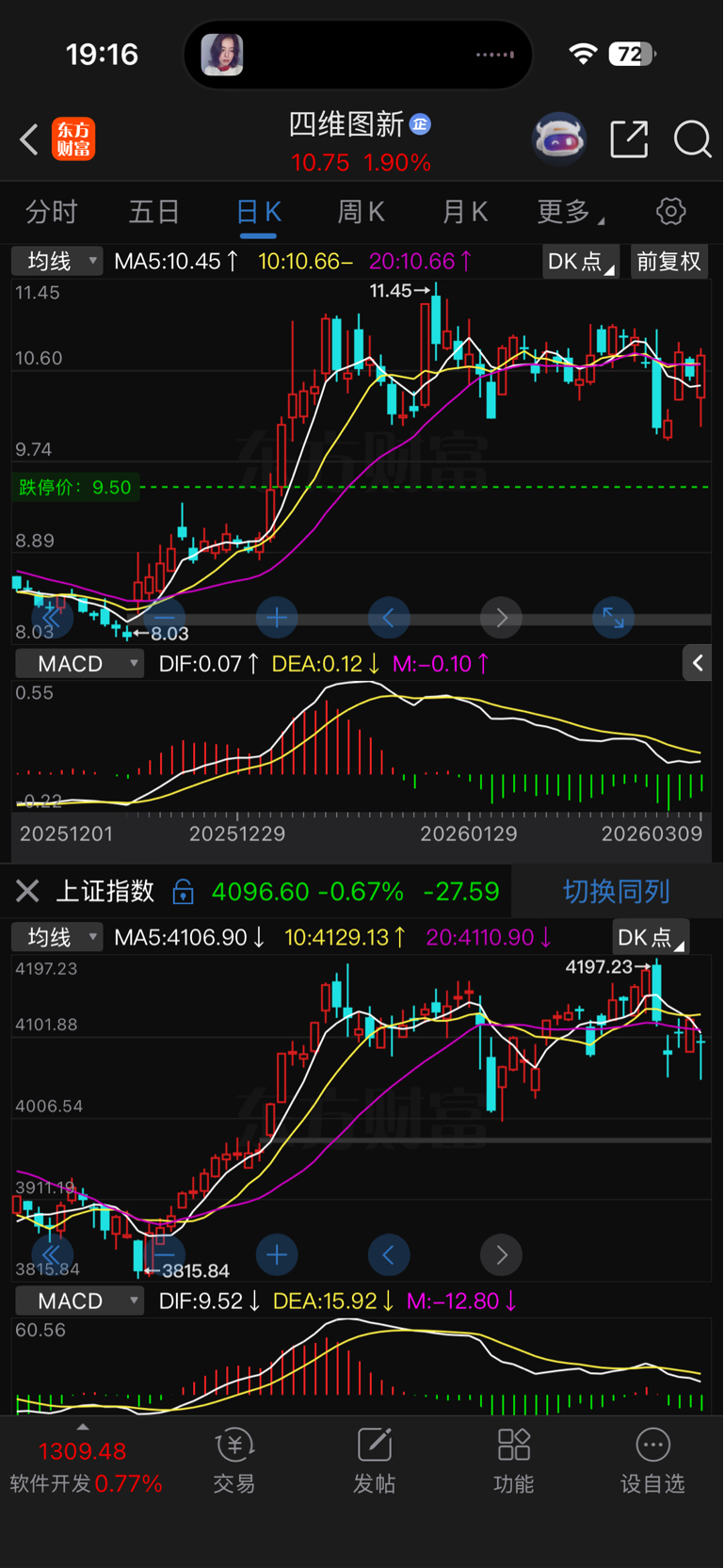Zoom out with minus button on stock chart
The image size is (724, 1568).
point(163,618)
